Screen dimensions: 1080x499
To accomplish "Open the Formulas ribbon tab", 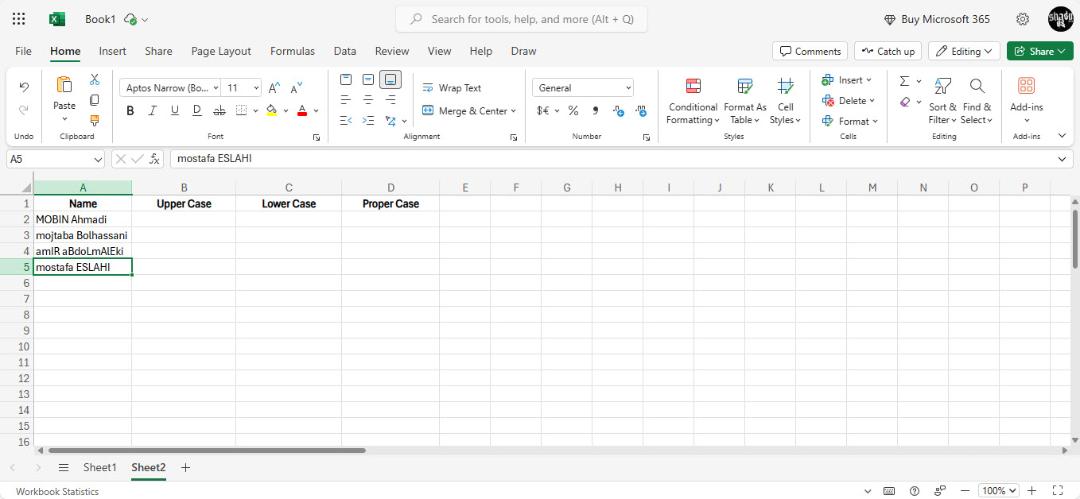I will click(292, 51).
